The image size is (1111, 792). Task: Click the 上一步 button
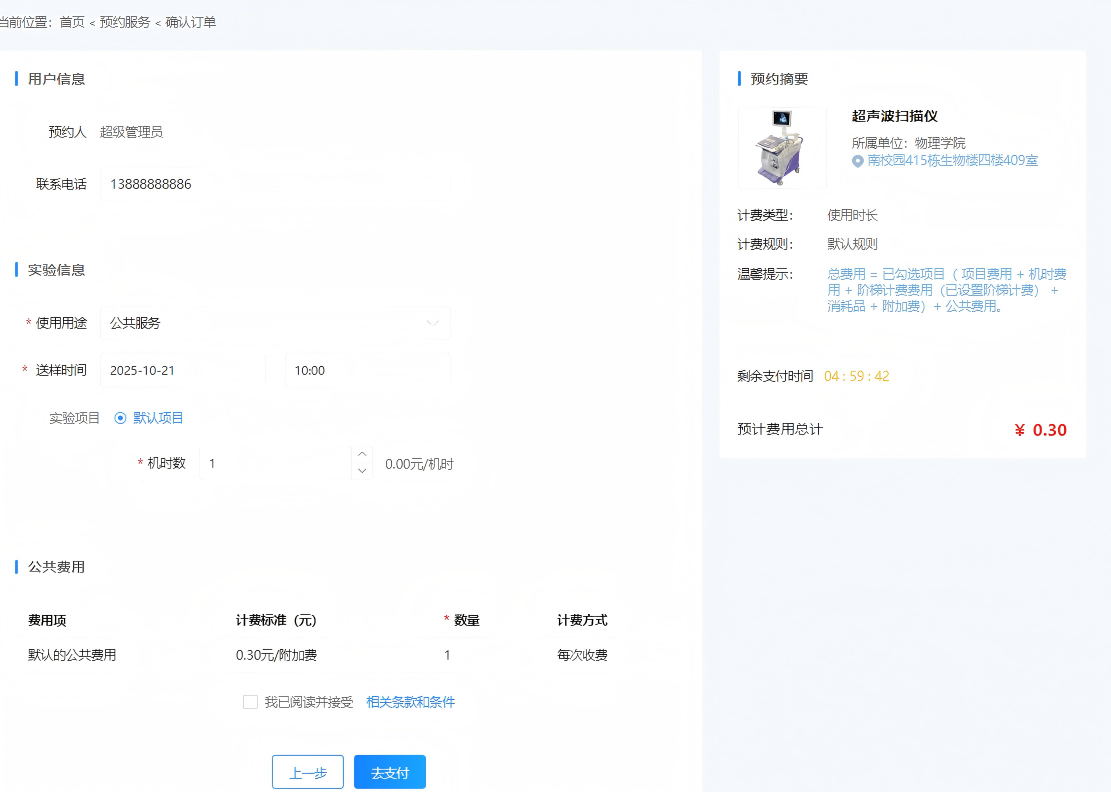[307, 772]
